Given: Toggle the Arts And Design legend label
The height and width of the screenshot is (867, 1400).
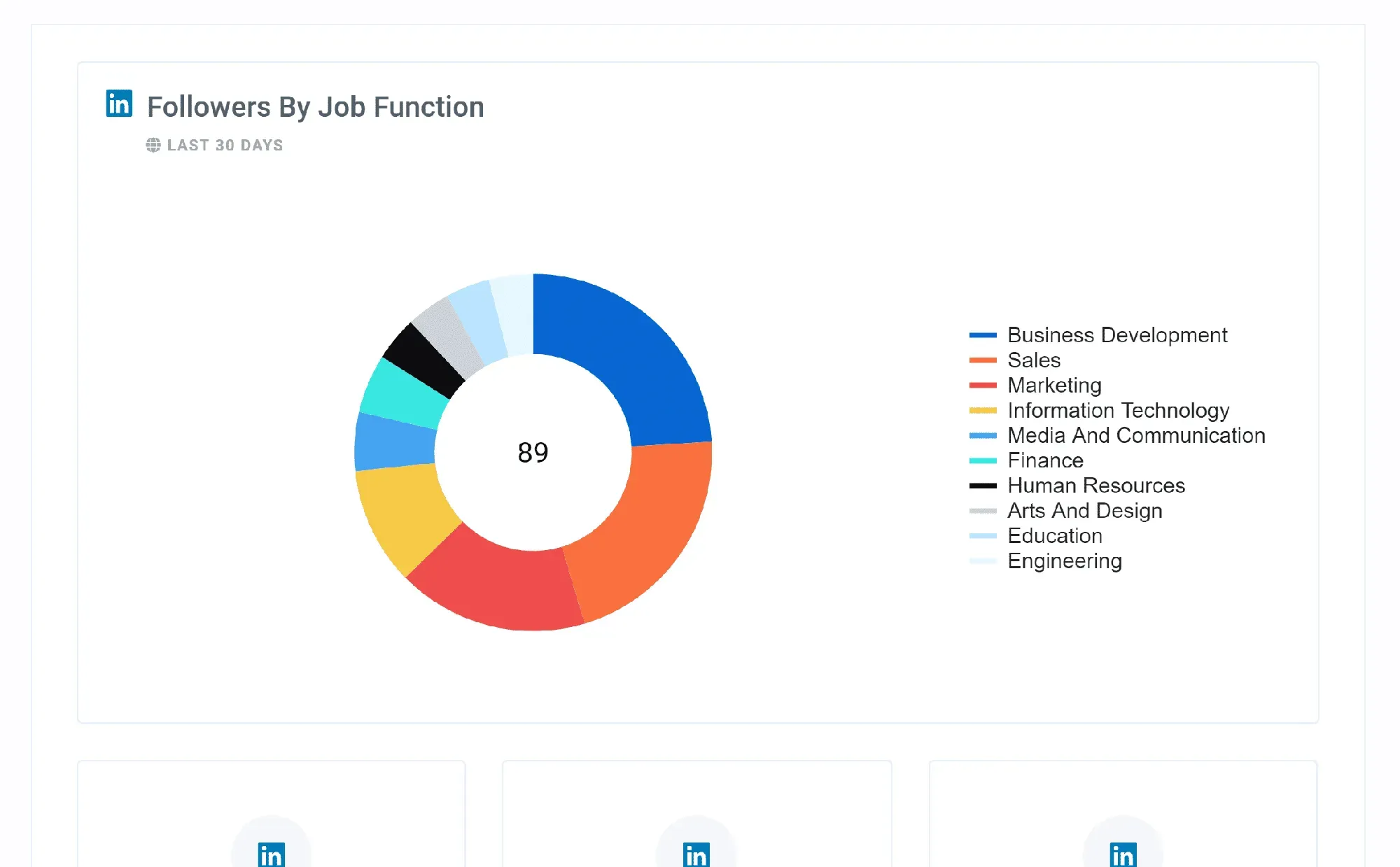Looking at the screenshot, I should pyautogui.click(x=1084, y=511).
